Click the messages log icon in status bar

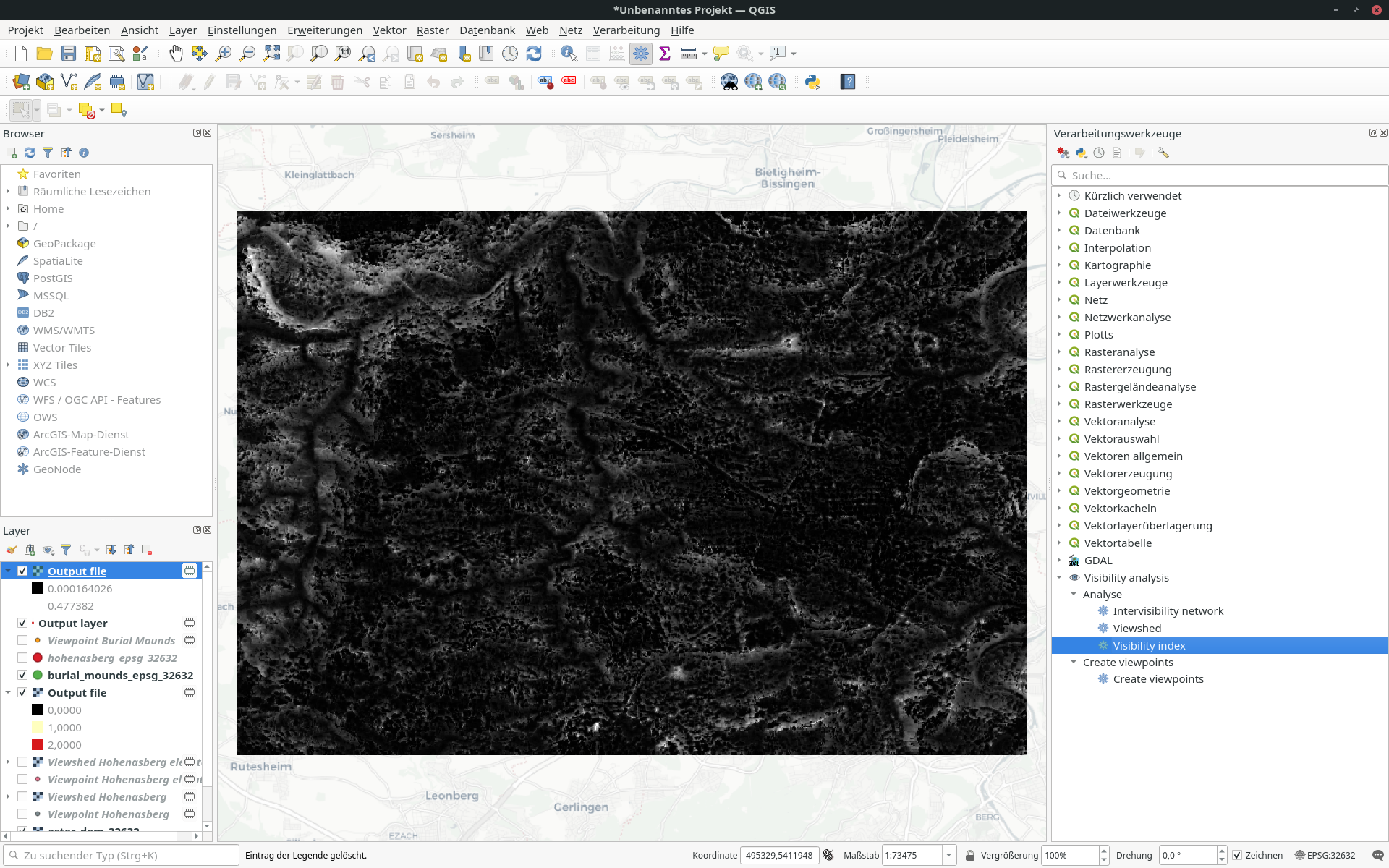[x=1377, y=855]
